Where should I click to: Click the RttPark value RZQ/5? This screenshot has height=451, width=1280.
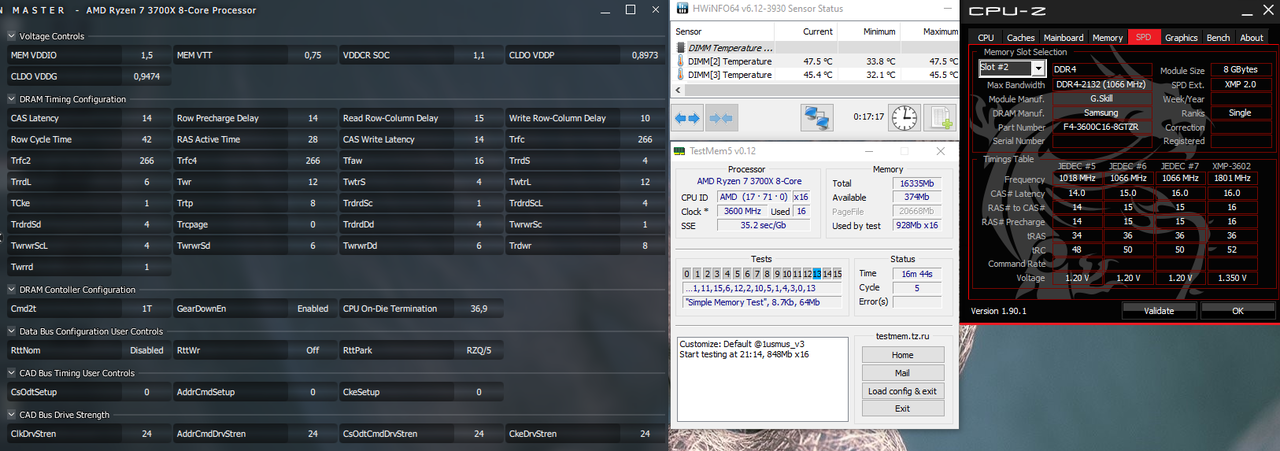[x=479, y=351]
